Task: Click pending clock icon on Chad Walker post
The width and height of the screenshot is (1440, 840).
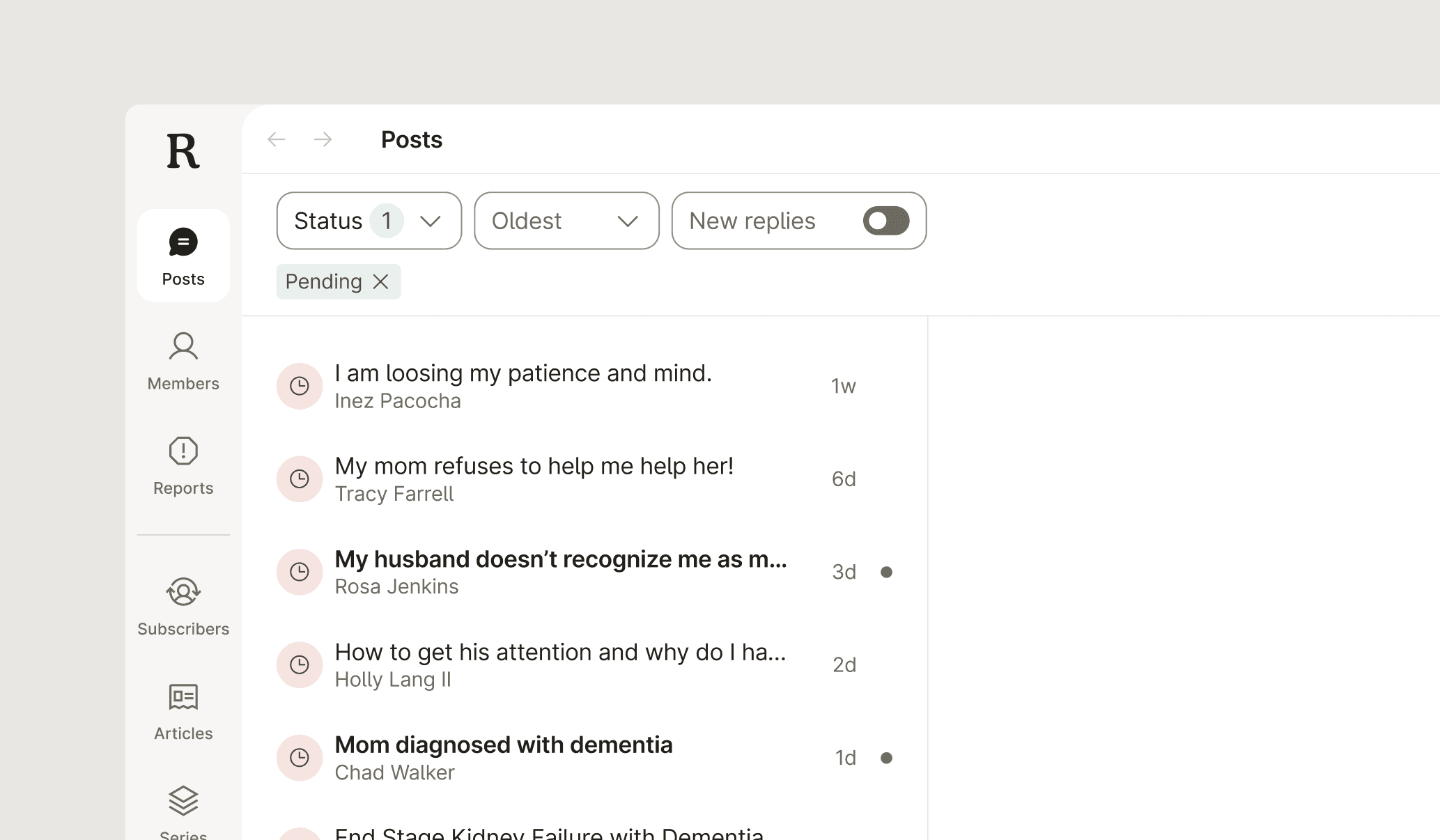Action: click(x=300, y=757)
